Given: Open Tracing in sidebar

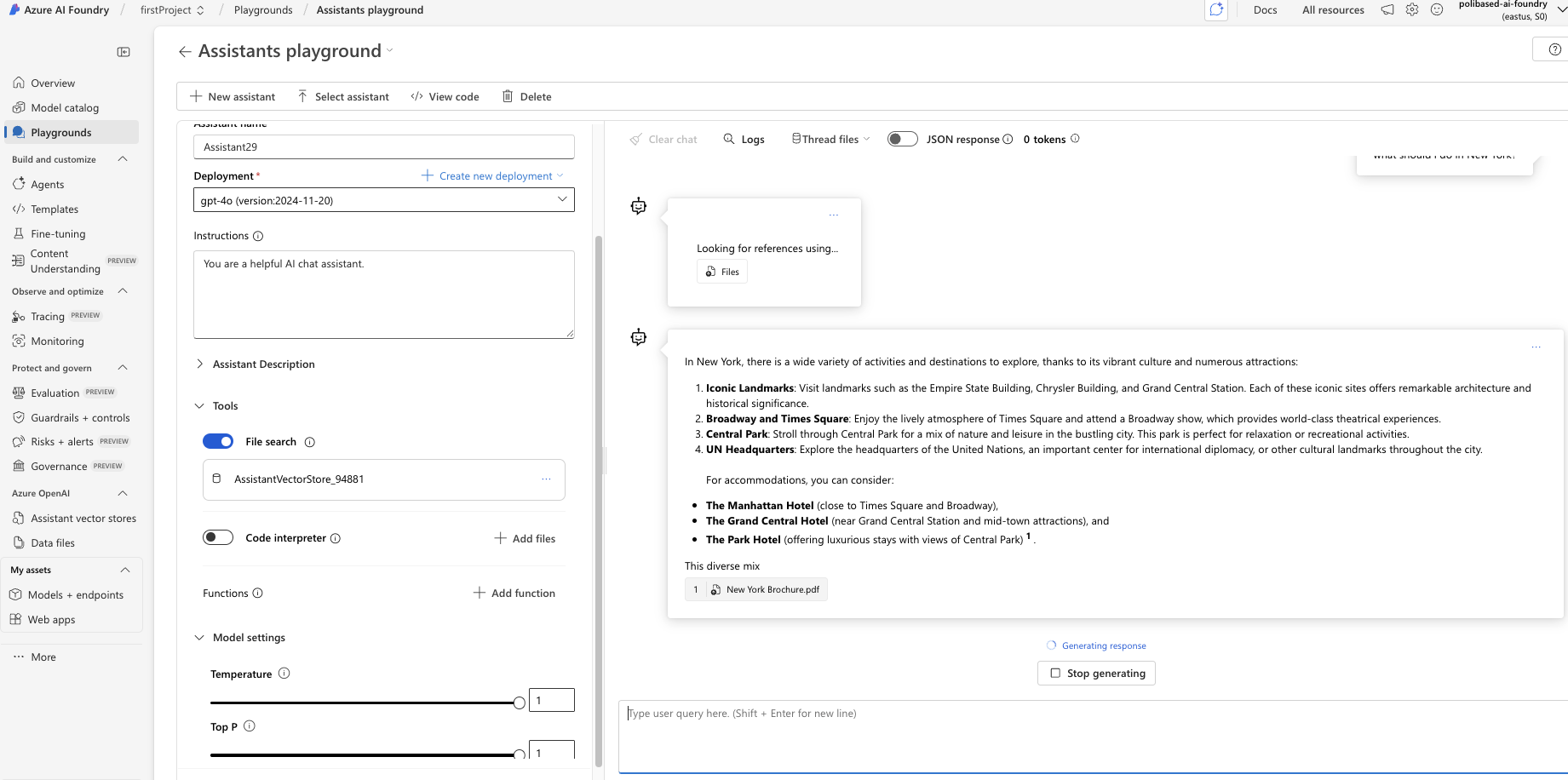Looking at the screenshot, I should click(x=48, y=316).
